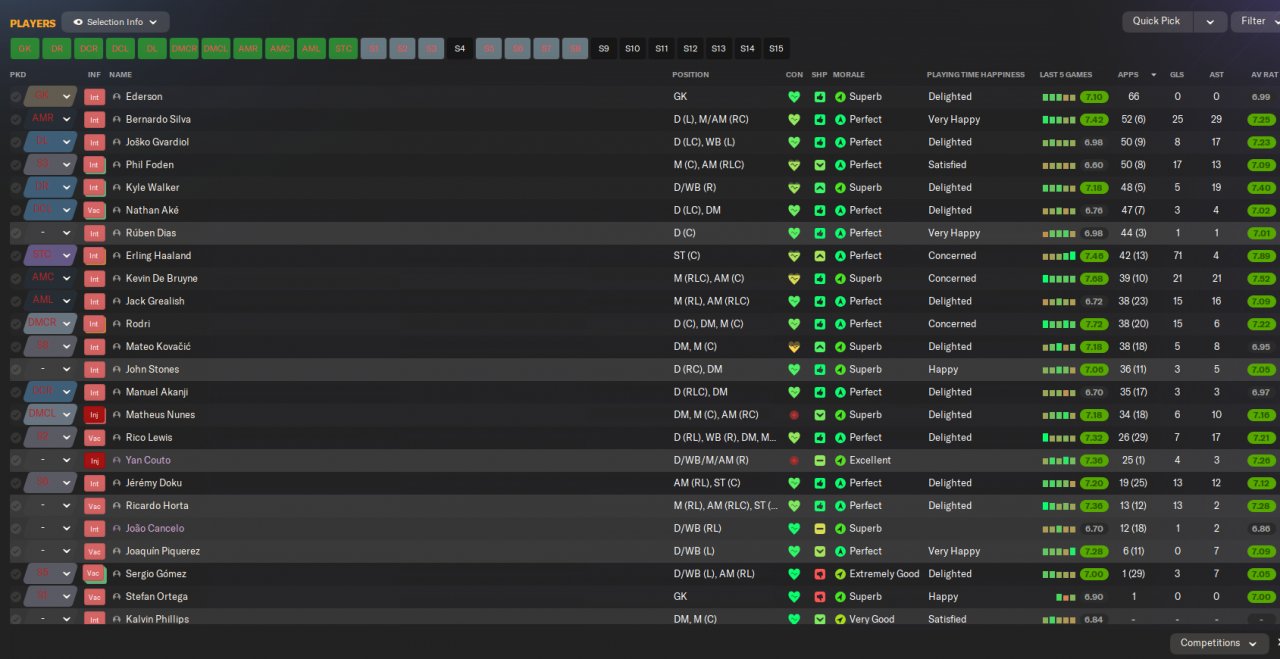The height and width of the screenshot is (659, 1280).
Task: Toggle the pick checkmark for Ederson
Action: tap(15, 97)
